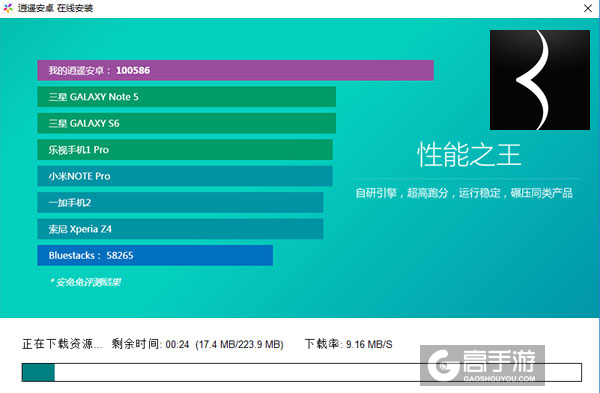
Task: Select the 索尼 Xperia Z4 bar
Action: point(180,228)
